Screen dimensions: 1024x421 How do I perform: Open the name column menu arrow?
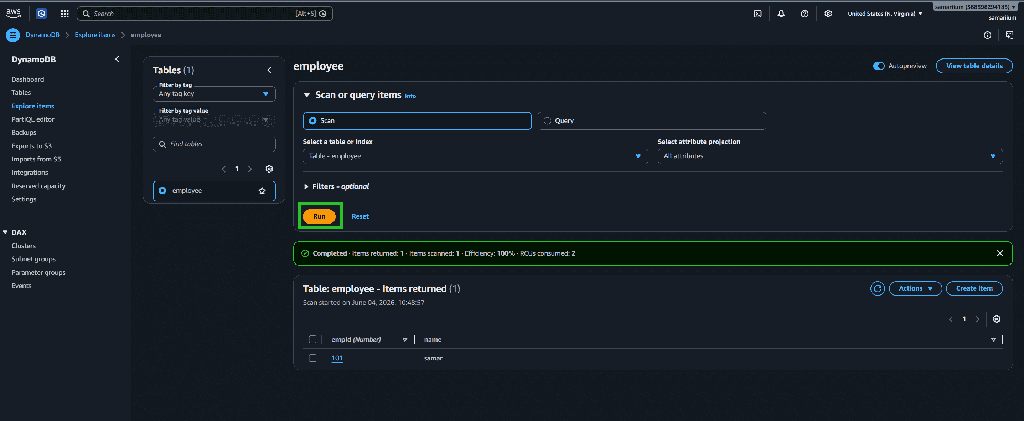(993, 340)
